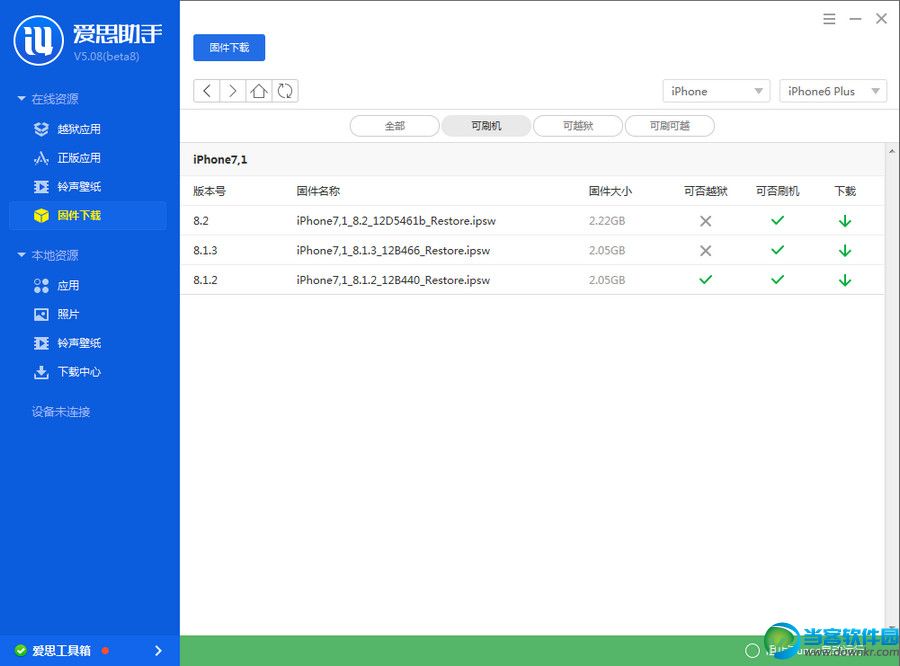900x666 pixels.
Task: Collapse the 在线资源 section
Action: pos(22,99)
